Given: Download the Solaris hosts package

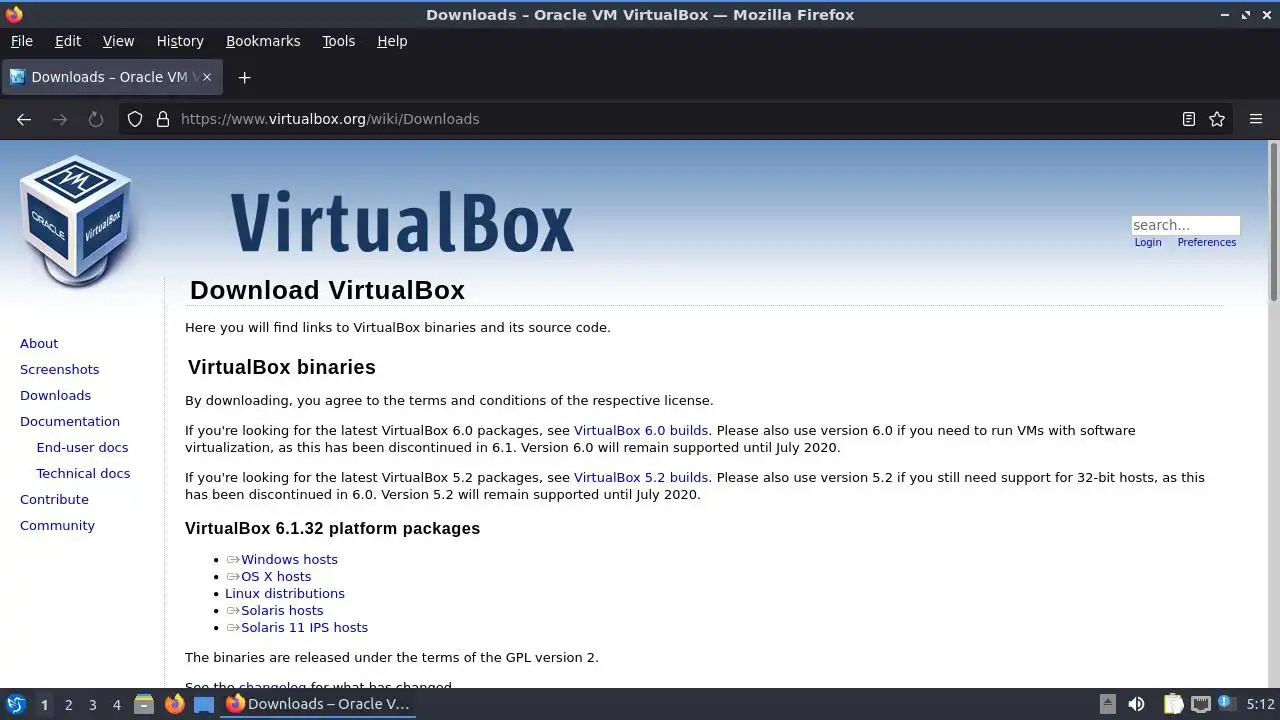Looking at the screenshot, I should (x=282, y=610).
